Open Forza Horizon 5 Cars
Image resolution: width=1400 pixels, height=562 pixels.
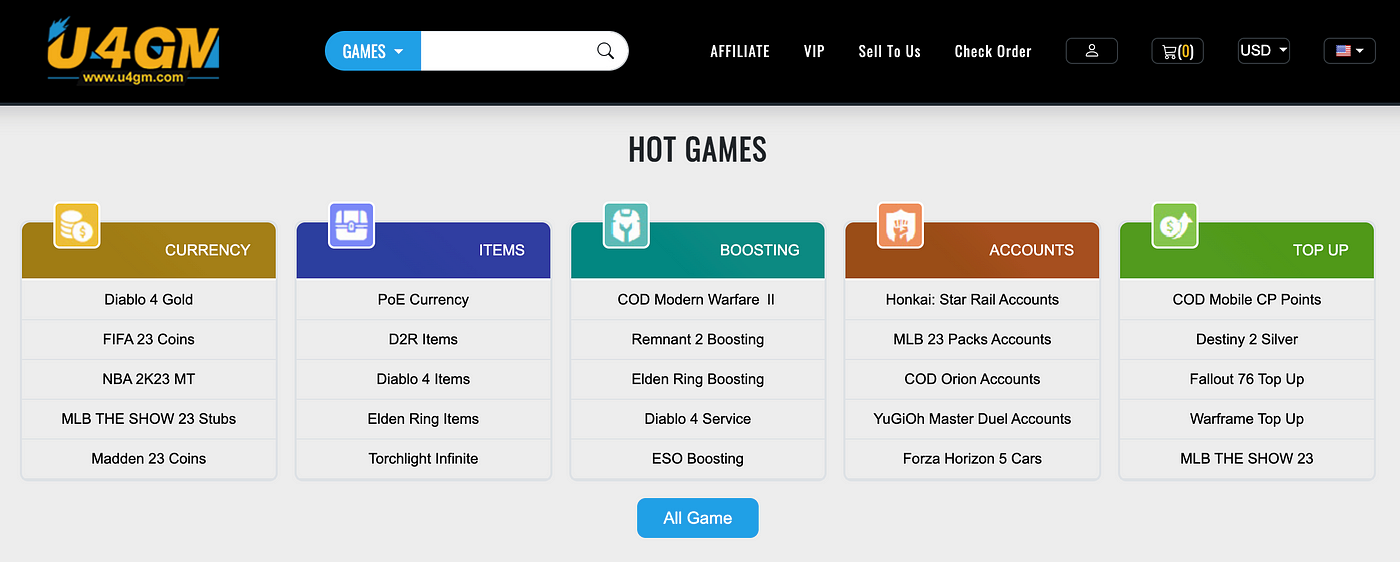[x=972, y=459]
